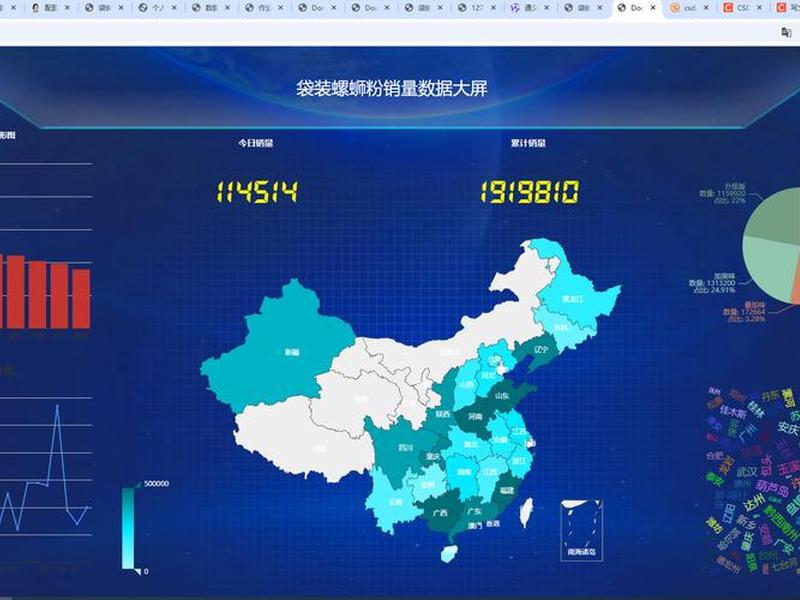Click 新乡 in the word cloud
The height and width of the screenshot is (600, 800).
click(746, 521)
